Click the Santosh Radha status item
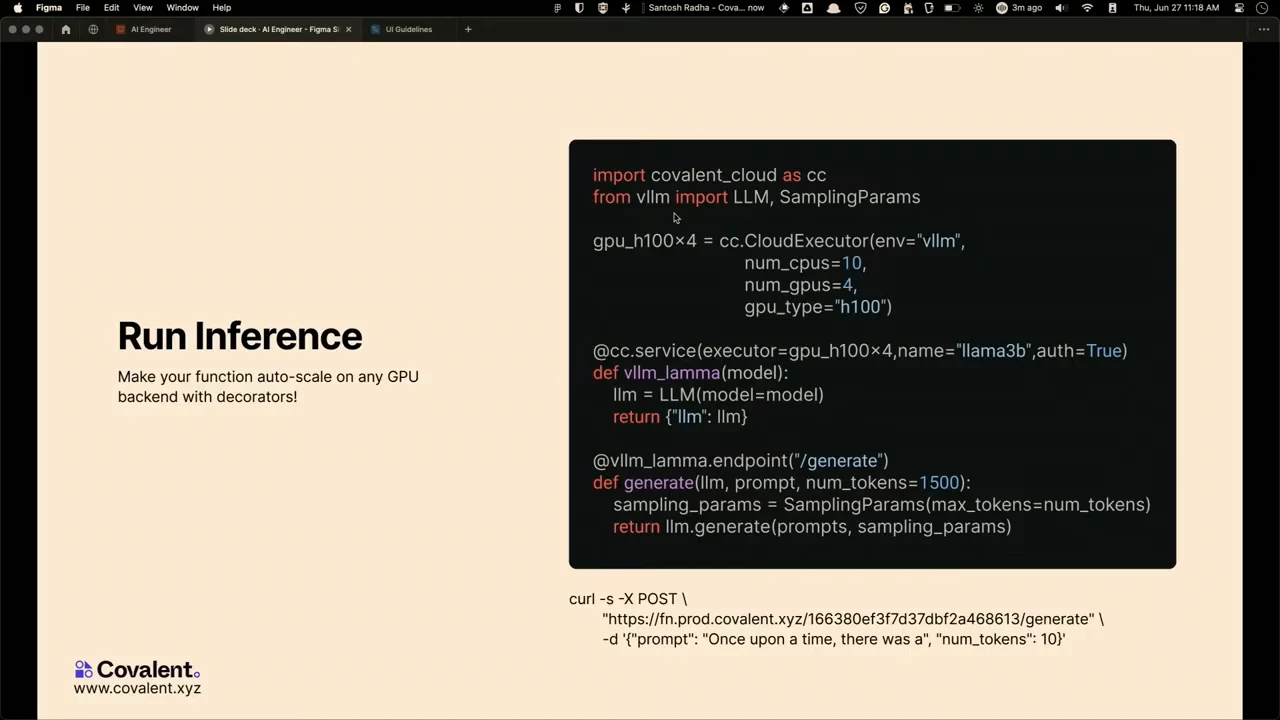Image resolution: width=1280 pixels, height=720 pixels. (706, 8)
